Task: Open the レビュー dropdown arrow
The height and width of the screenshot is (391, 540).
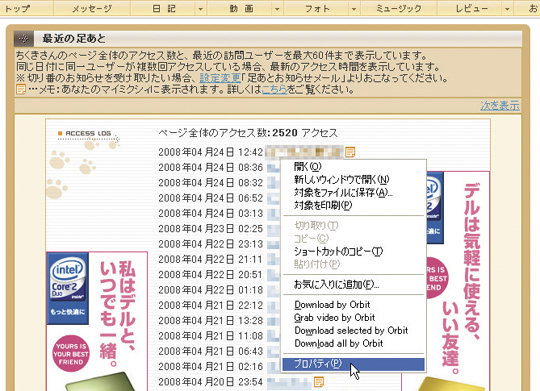Action: point(507,9)
